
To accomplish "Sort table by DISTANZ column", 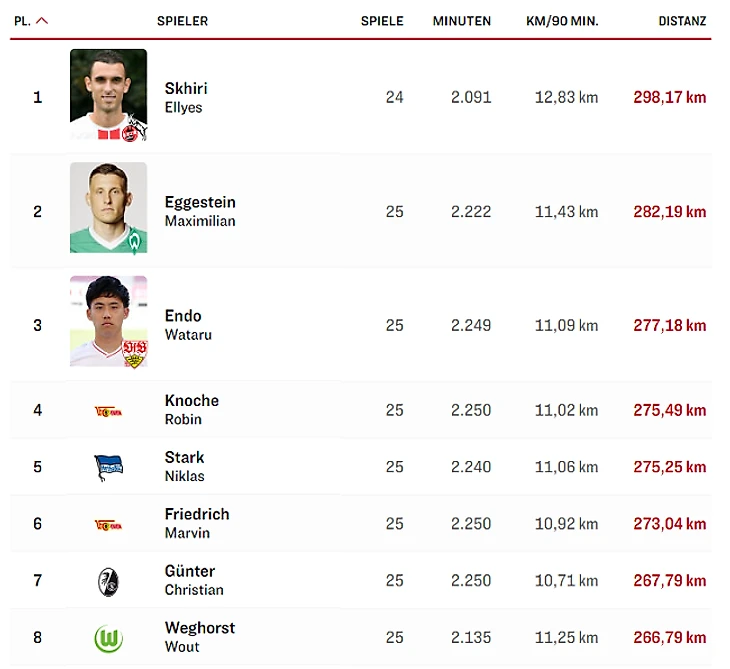I will click(682, 21).
